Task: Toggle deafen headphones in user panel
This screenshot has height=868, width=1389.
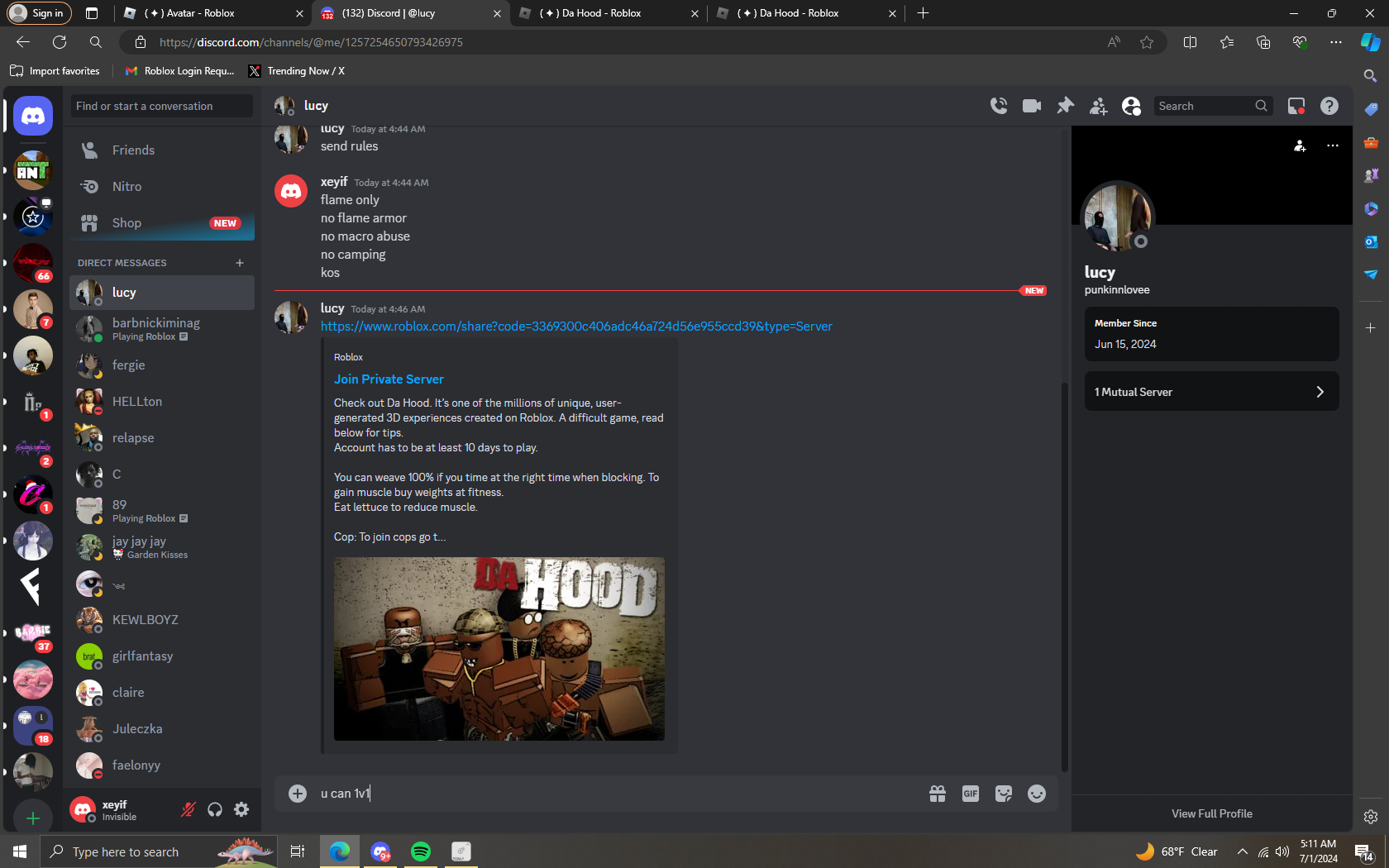Action: pos(215,810)
